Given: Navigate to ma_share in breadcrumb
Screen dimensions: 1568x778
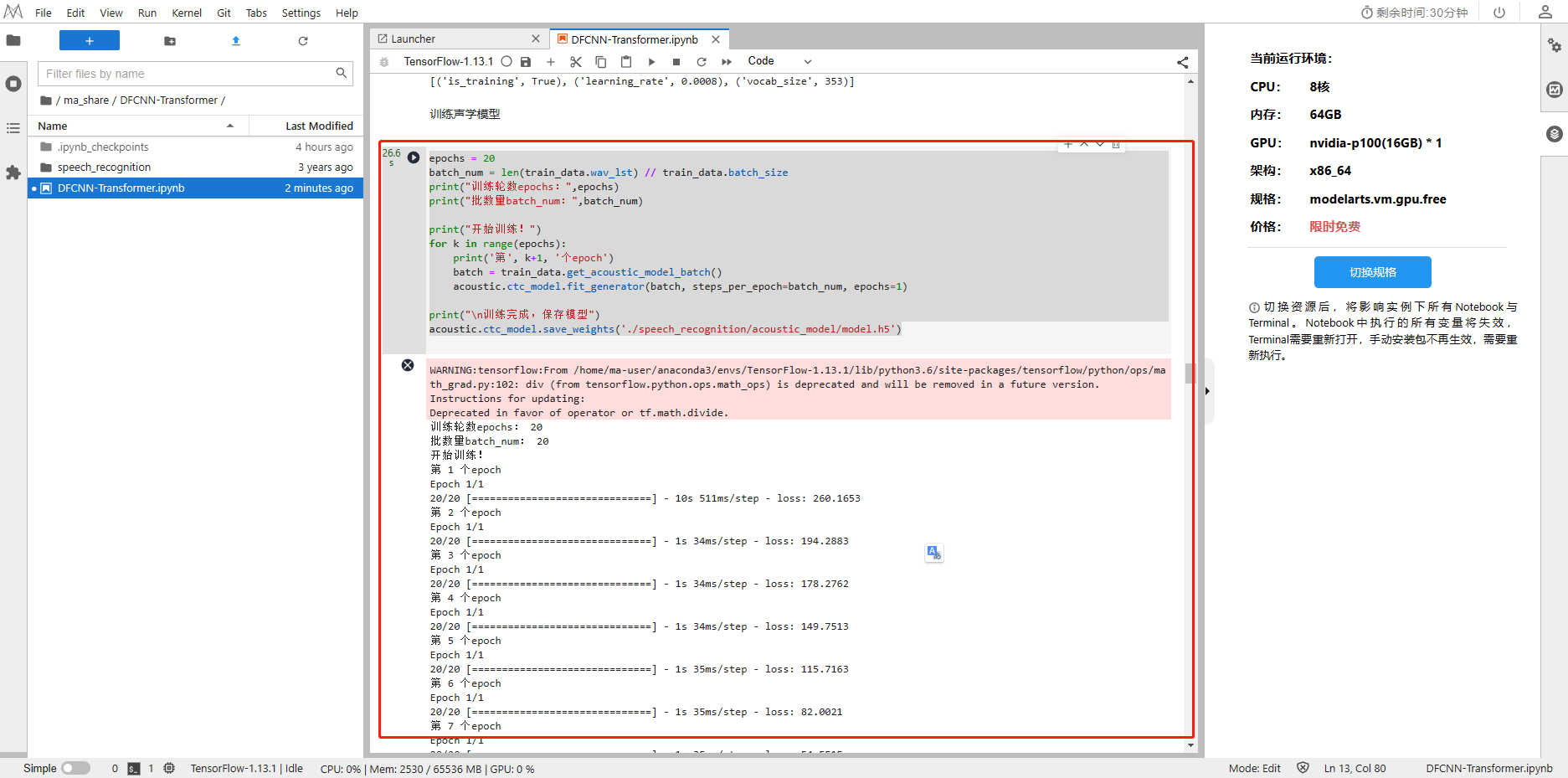Looking at the screenshot, I should [x=86, y=100].
